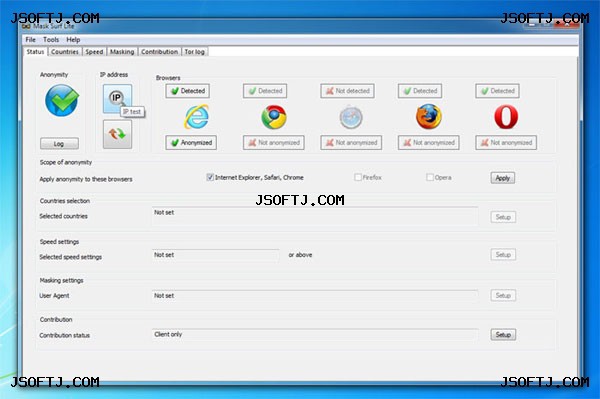Switch to the Masking tab
The image size is (600, 399).
(122, 52)
